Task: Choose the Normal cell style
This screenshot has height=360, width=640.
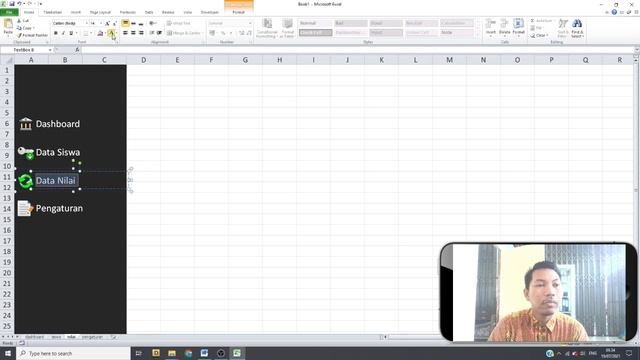Action: pyautogui.click(x=315, y=23)
